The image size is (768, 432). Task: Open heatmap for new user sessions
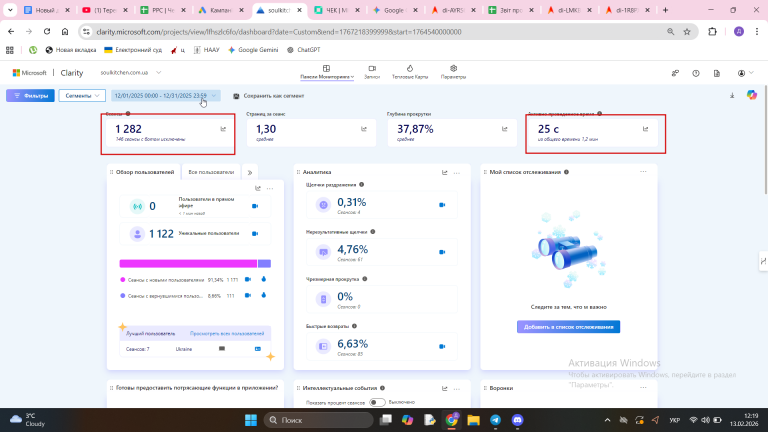click(264, 279)
